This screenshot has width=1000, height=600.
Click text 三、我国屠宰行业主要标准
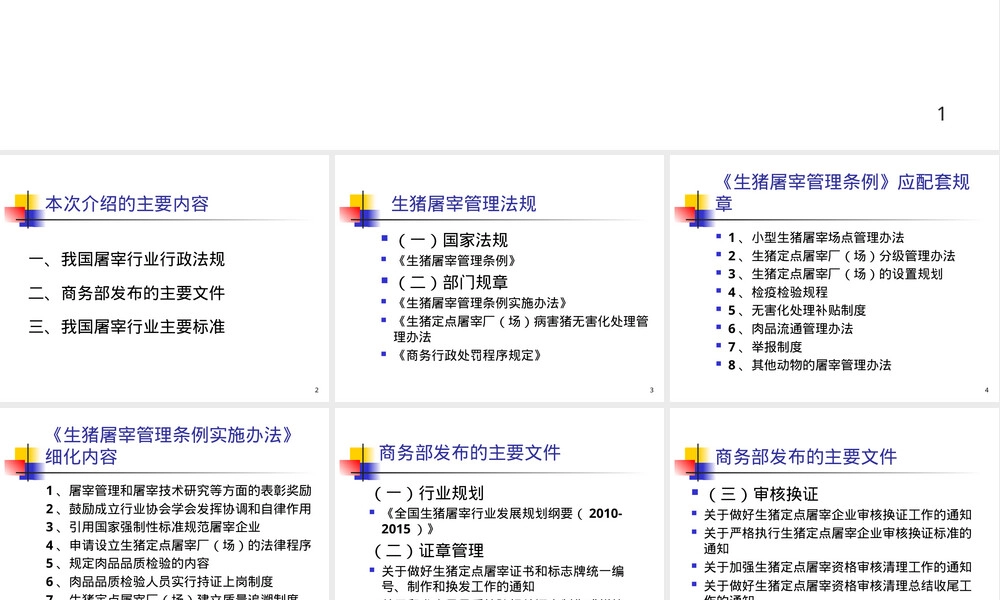click(x=127, y=326)
